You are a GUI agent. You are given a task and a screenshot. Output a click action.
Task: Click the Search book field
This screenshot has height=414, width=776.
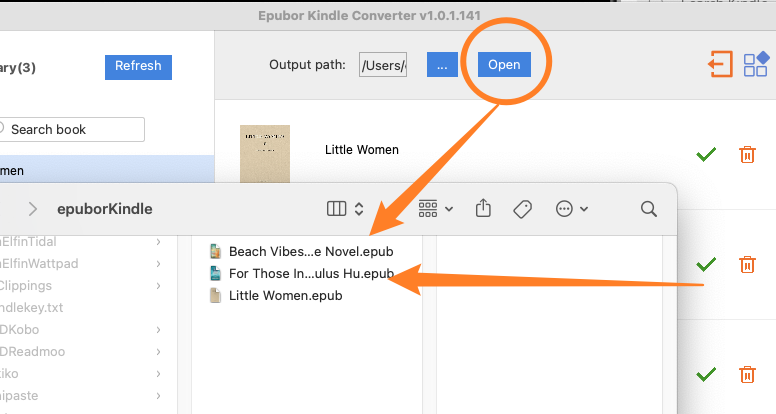click(72, 130)
